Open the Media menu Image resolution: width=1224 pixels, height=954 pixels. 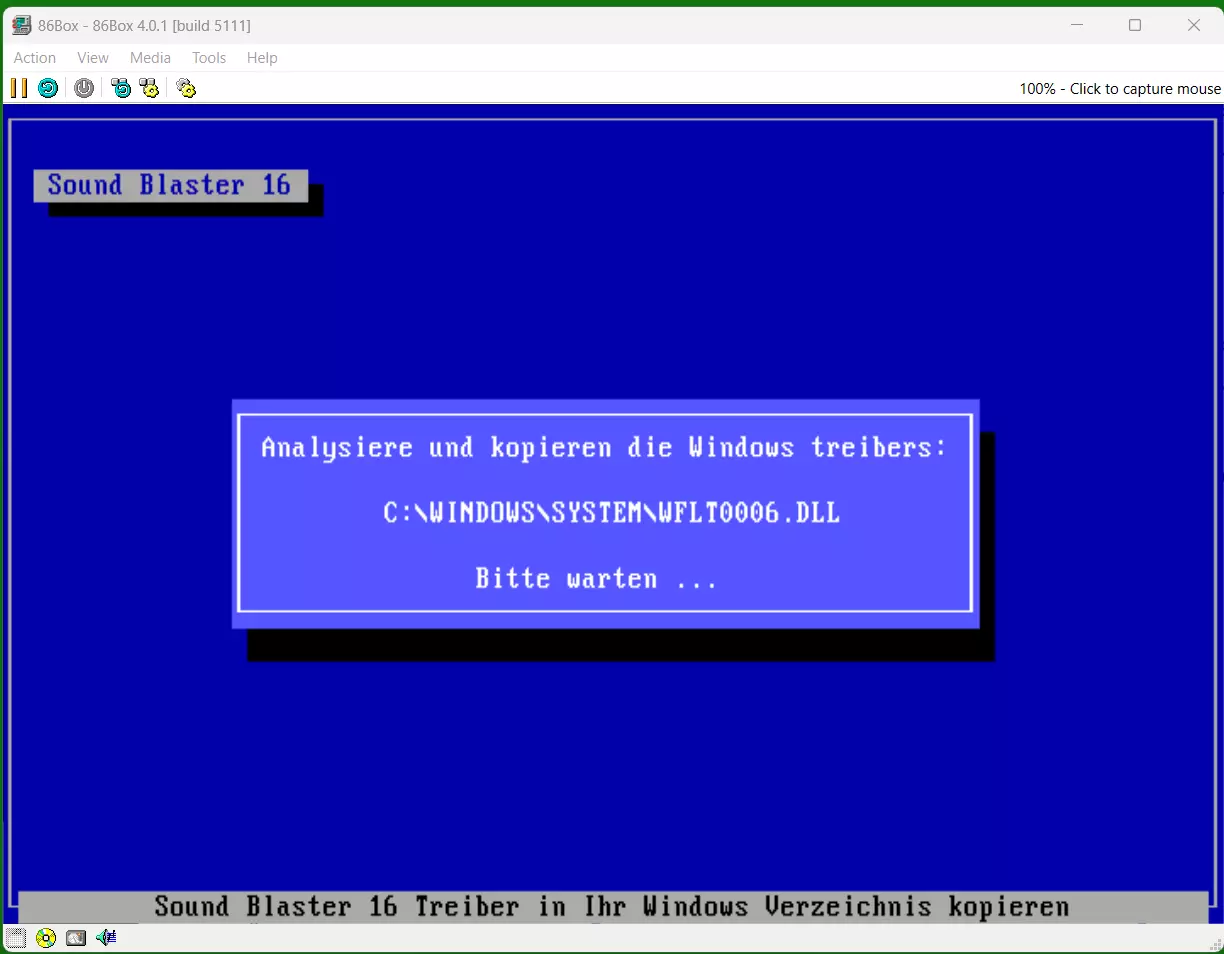pos(150,58)
